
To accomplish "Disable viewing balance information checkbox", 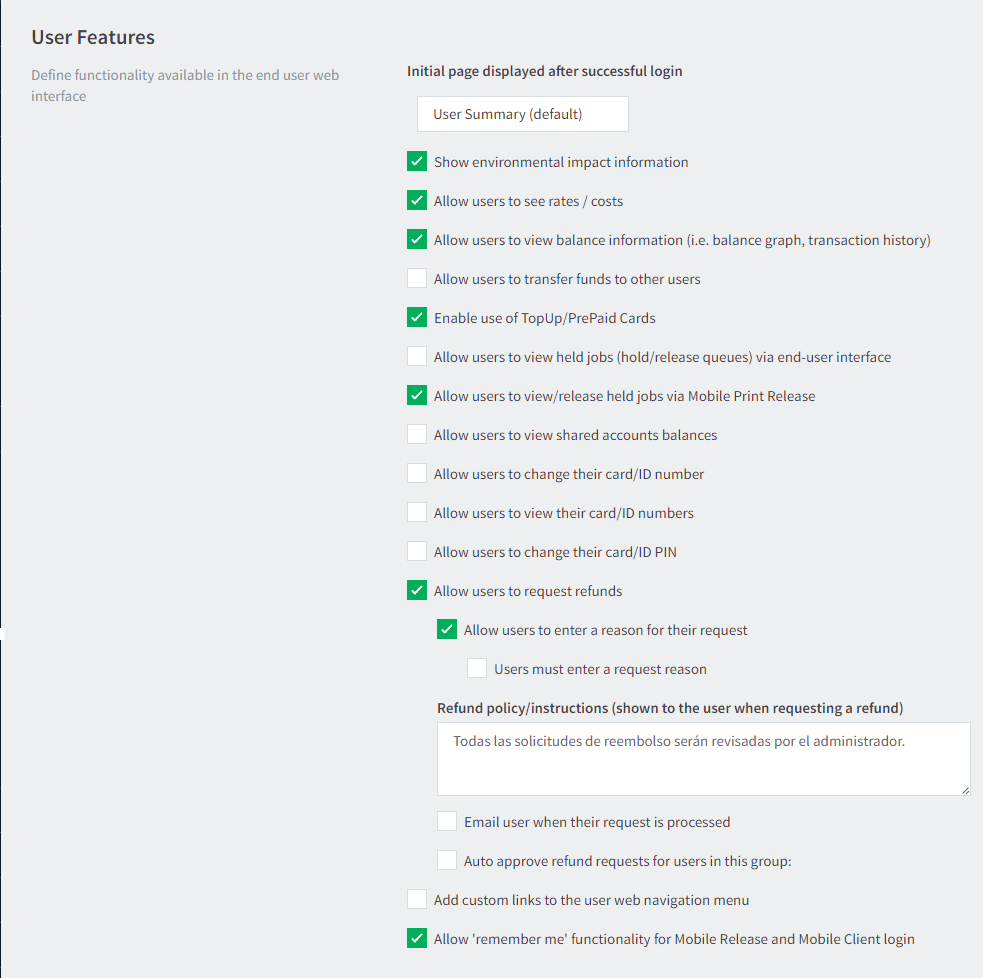I will [417, 239].
